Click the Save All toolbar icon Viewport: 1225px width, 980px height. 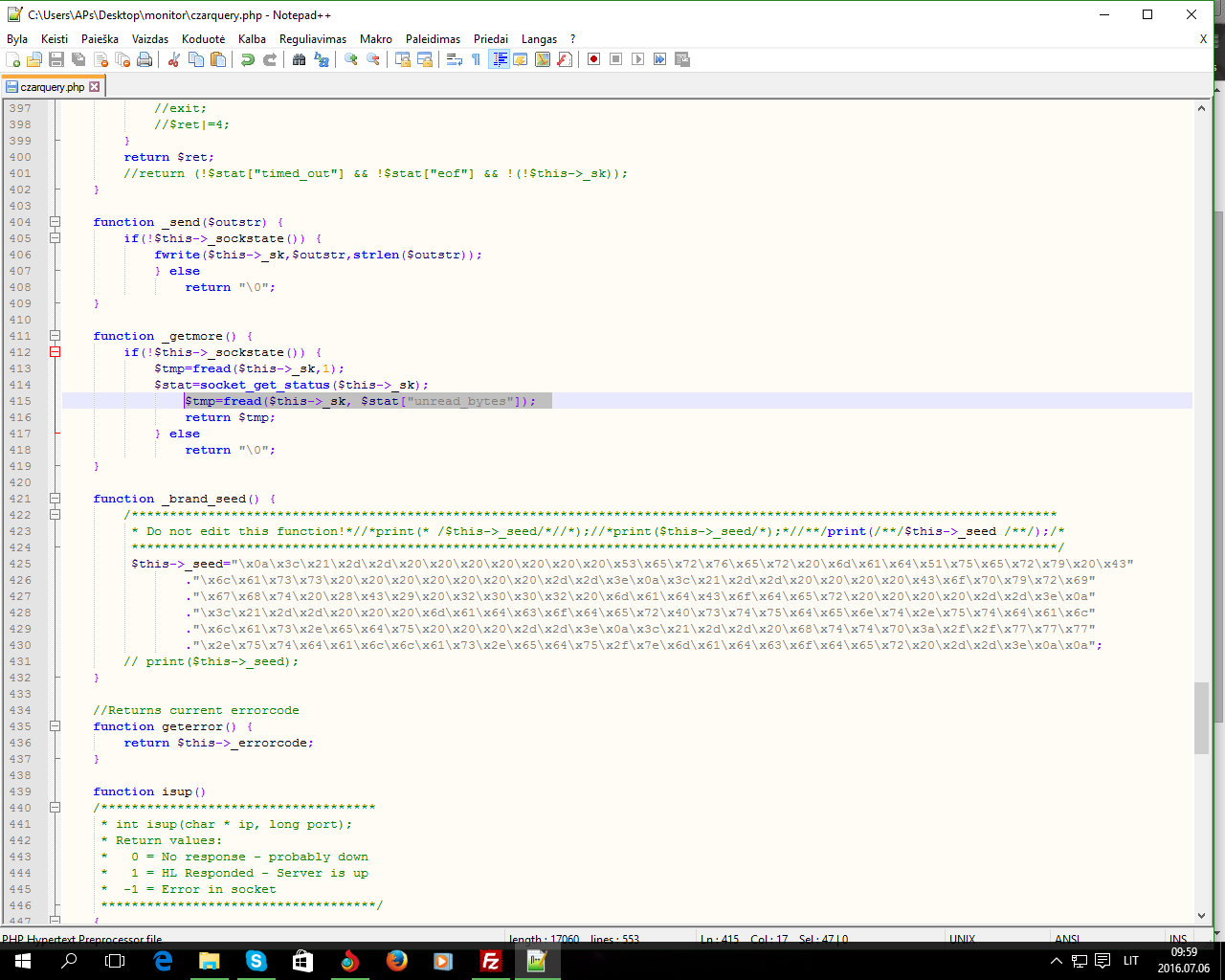pyautogui.click(x=78, y=59)
